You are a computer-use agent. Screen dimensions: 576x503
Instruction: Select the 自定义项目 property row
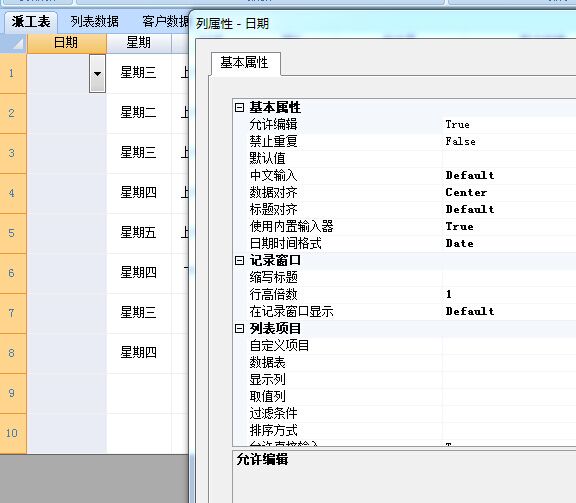click(411, 345)
